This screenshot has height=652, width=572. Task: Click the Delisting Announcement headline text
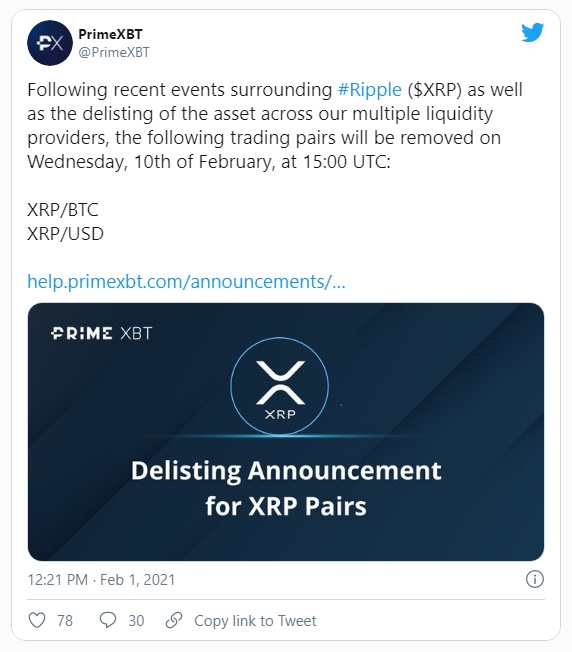(286, 489)
